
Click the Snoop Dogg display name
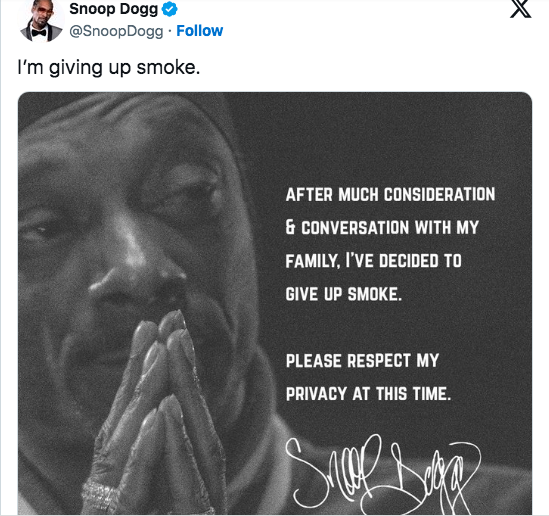[113, 9]
